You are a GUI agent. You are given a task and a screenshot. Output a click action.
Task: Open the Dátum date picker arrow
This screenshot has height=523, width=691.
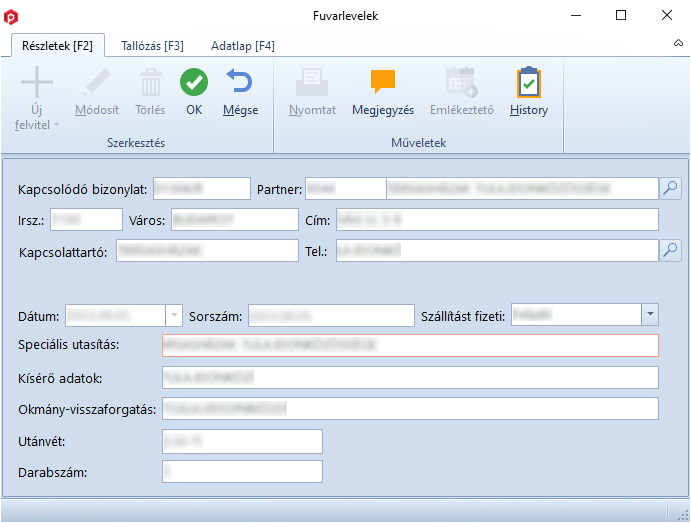(175, 315)
